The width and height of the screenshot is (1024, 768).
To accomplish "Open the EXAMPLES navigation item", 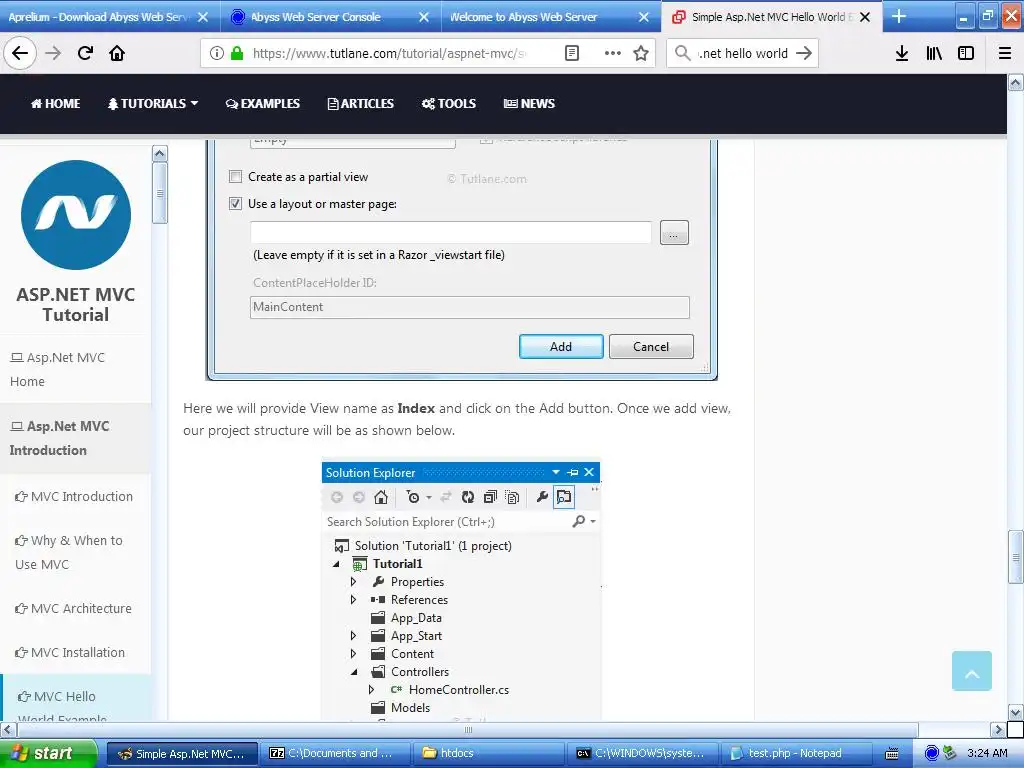I will pyautogui.click(x=263, y=103).
